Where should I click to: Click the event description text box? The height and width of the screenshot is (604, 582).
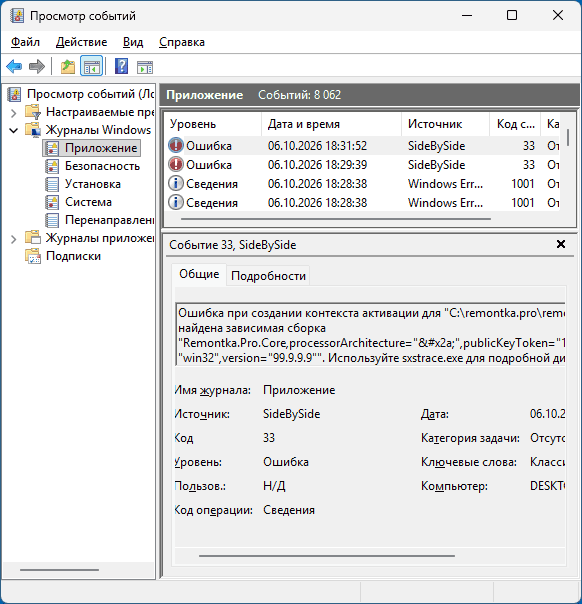371,335
